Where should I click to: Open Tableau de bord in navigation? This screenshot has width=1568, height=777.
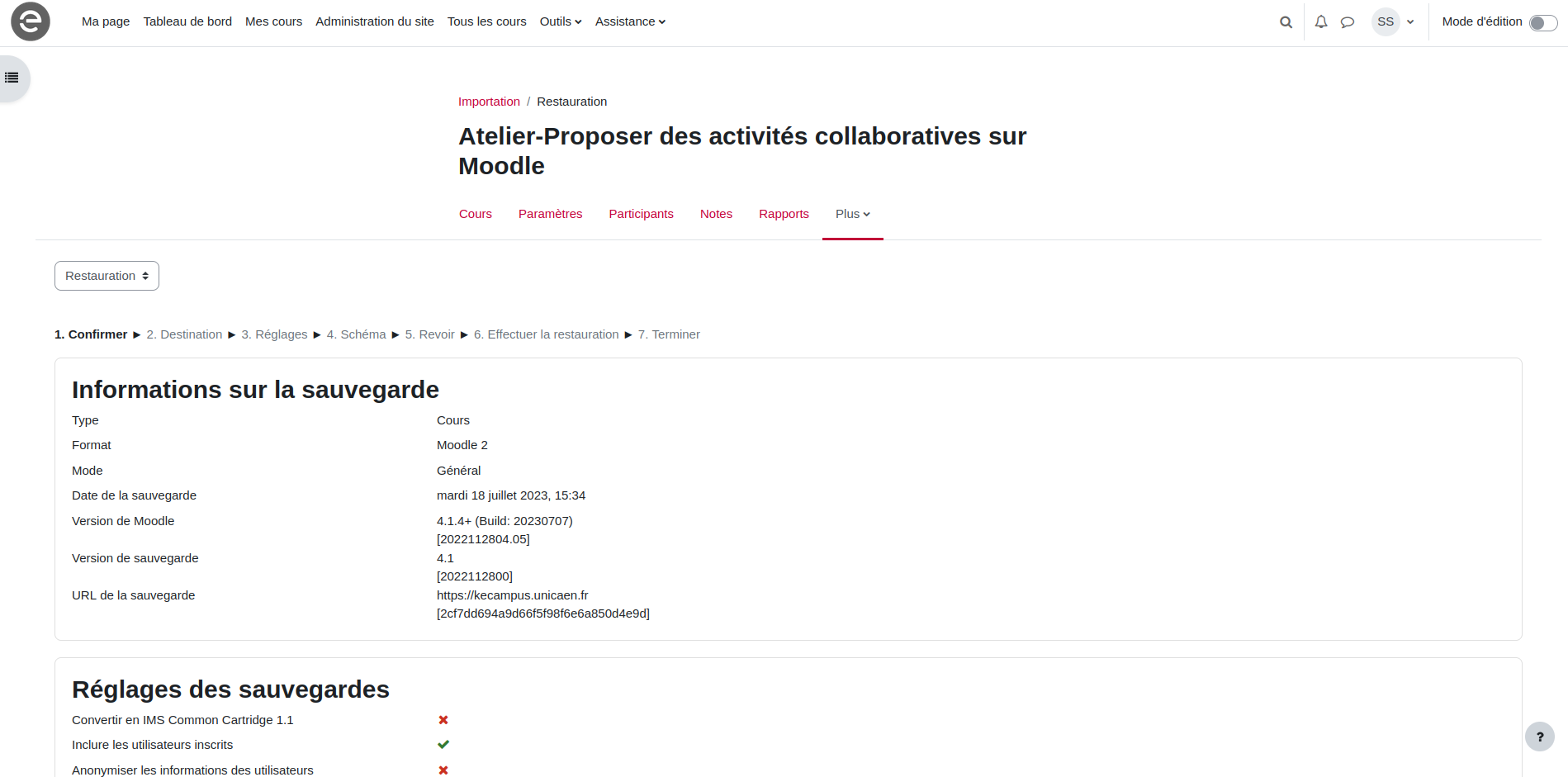[187, 21]
